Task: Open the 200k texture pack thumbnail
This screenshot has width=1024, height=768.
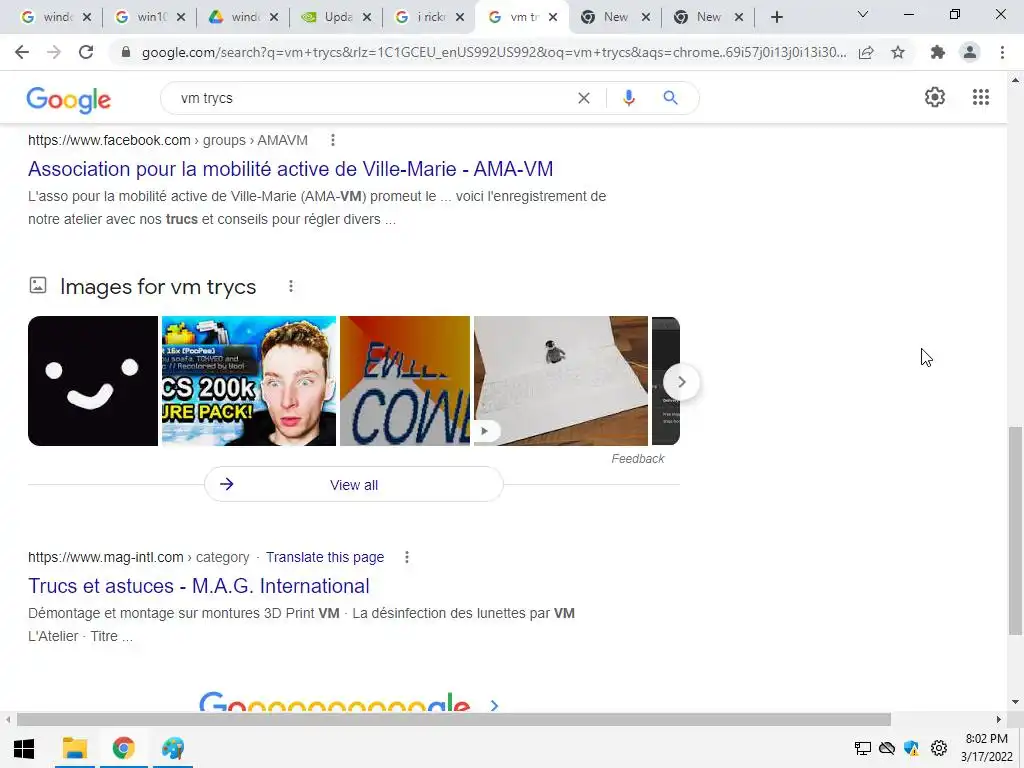Action: click(249, 381)
